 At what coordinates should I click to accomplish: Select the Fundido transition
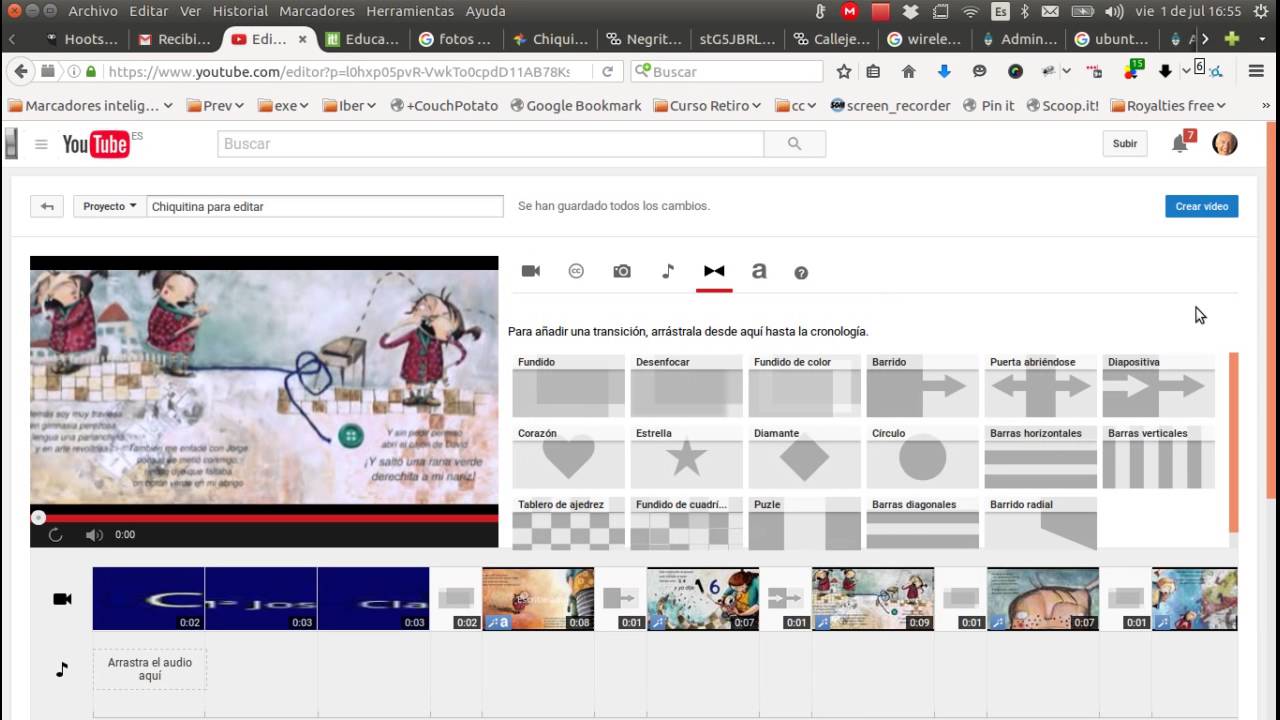tap(568, 386)
